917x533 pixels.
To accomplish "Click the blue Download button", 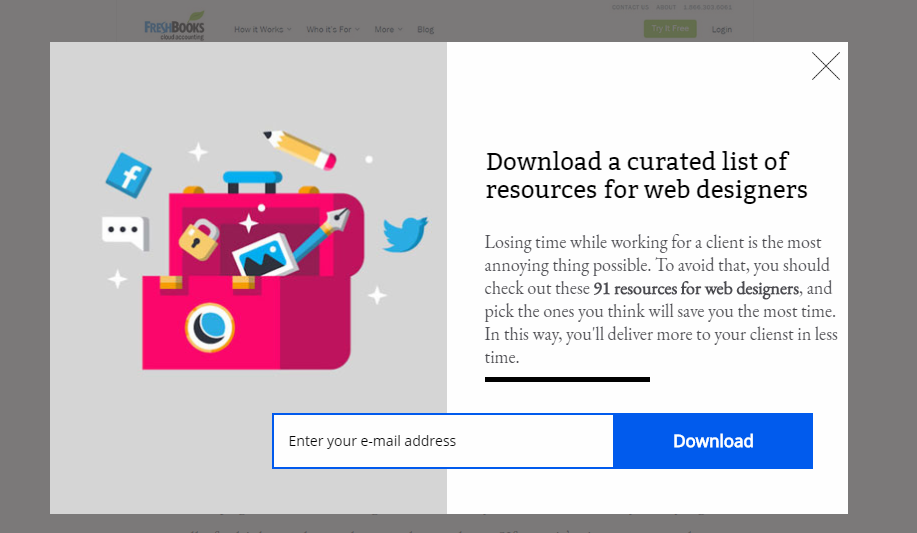I will click(x=713, y=441).
